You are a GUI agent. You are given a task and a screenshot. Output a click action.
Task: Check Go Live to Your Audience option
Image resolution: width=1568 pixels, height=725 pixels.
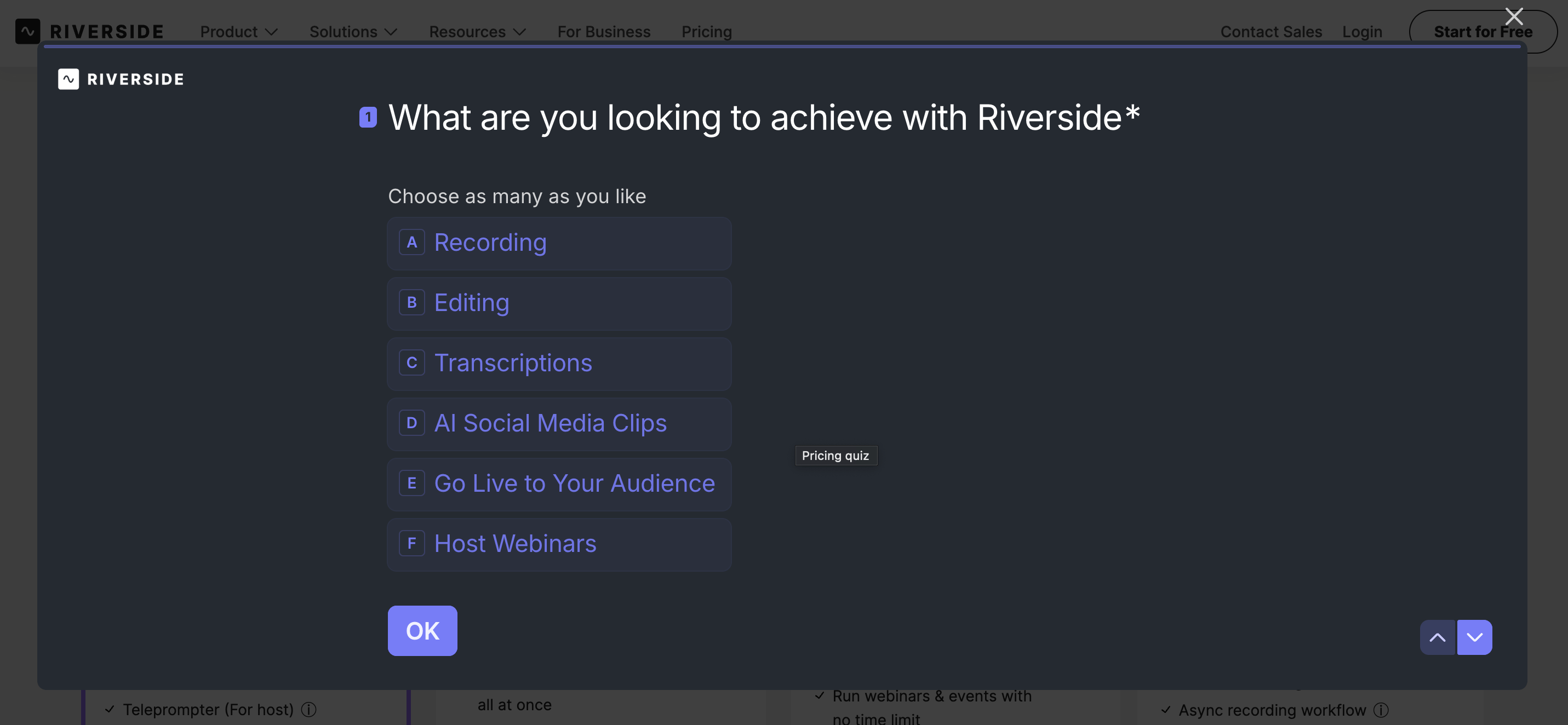559,484
